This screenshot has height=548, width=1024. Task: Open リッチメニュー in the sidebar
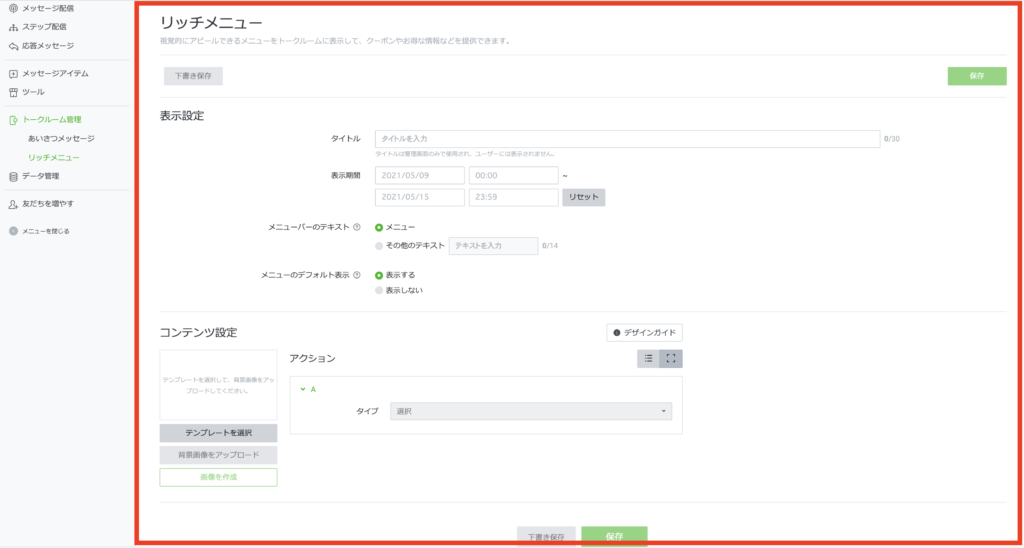pyautogui.click(x=54, y=157)
